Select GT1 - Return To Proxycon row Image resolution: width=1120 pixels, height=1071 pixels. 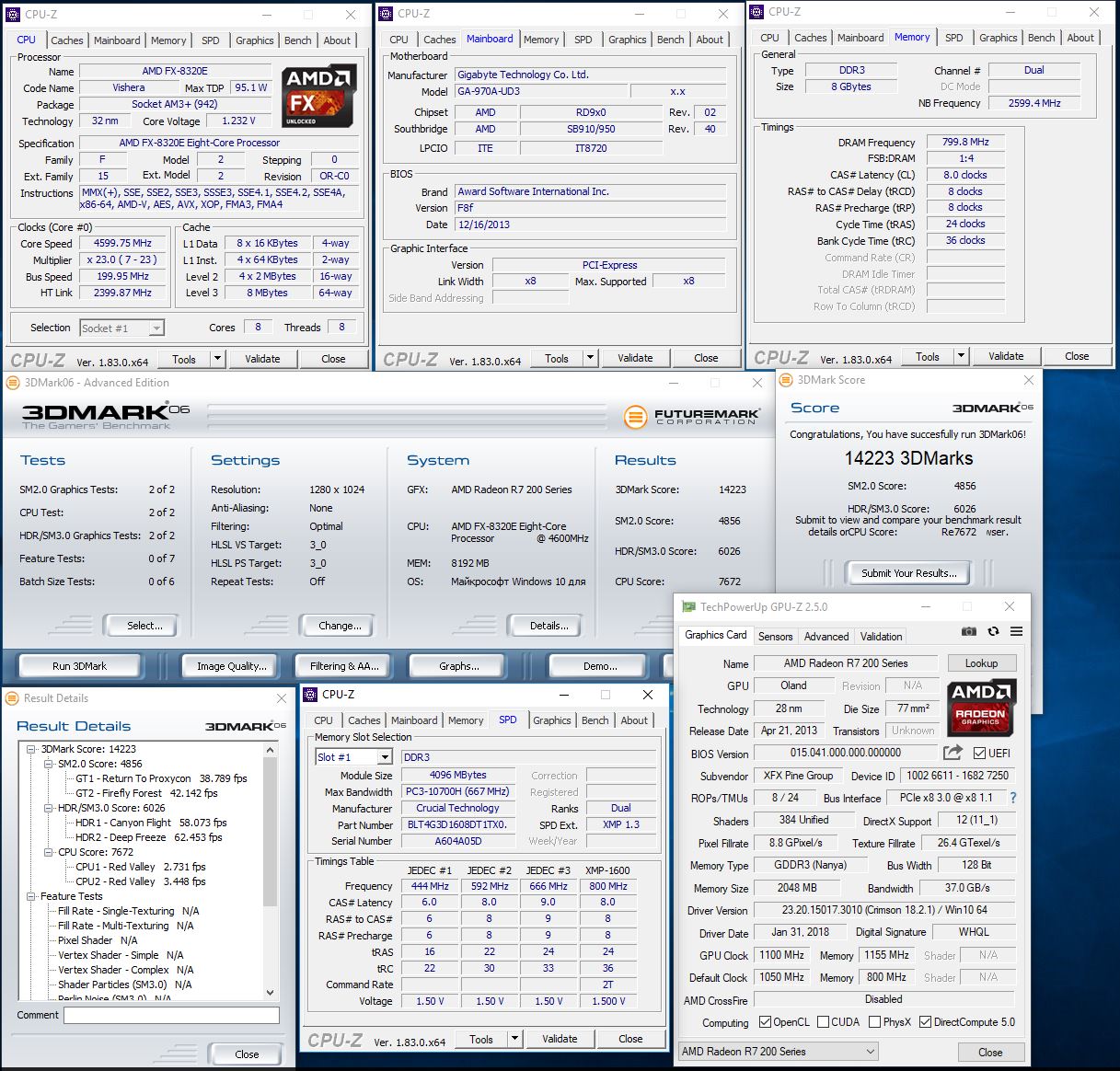point(161,778)
